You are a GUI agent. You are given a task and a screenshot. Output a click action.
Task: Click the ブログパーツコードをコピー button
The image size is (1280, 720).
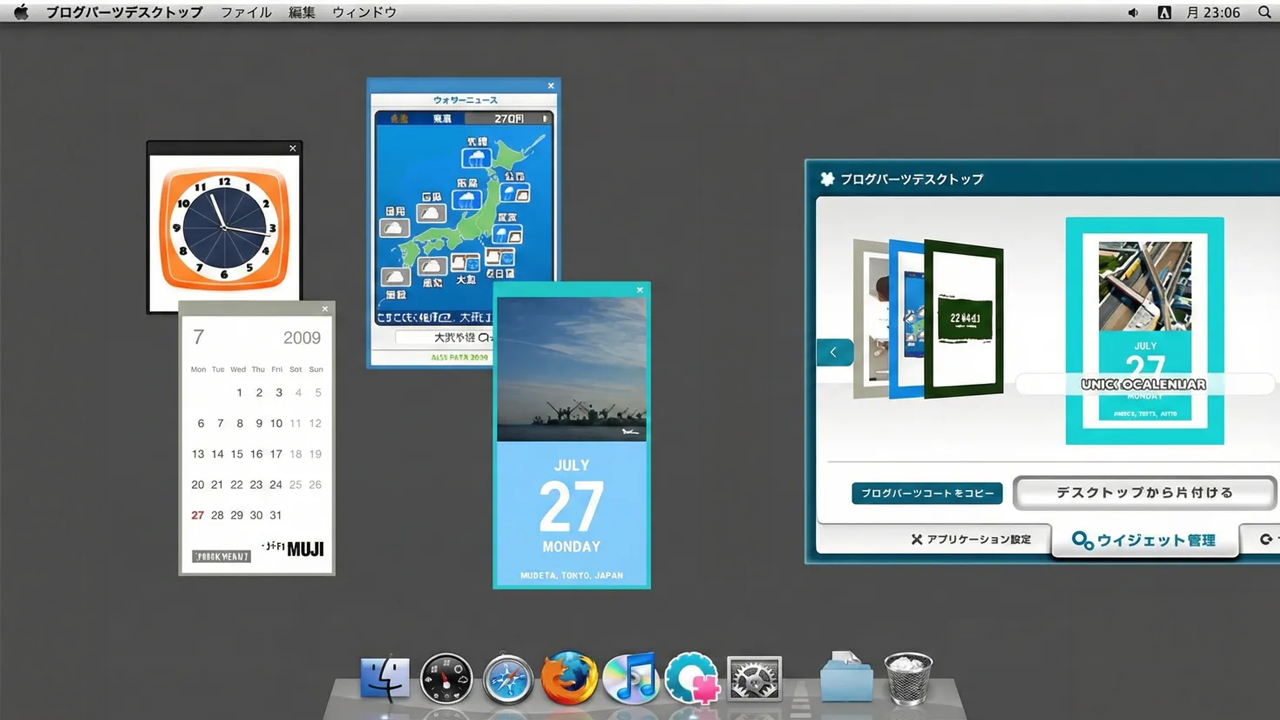pyautogui.click(x=927, y=493)
